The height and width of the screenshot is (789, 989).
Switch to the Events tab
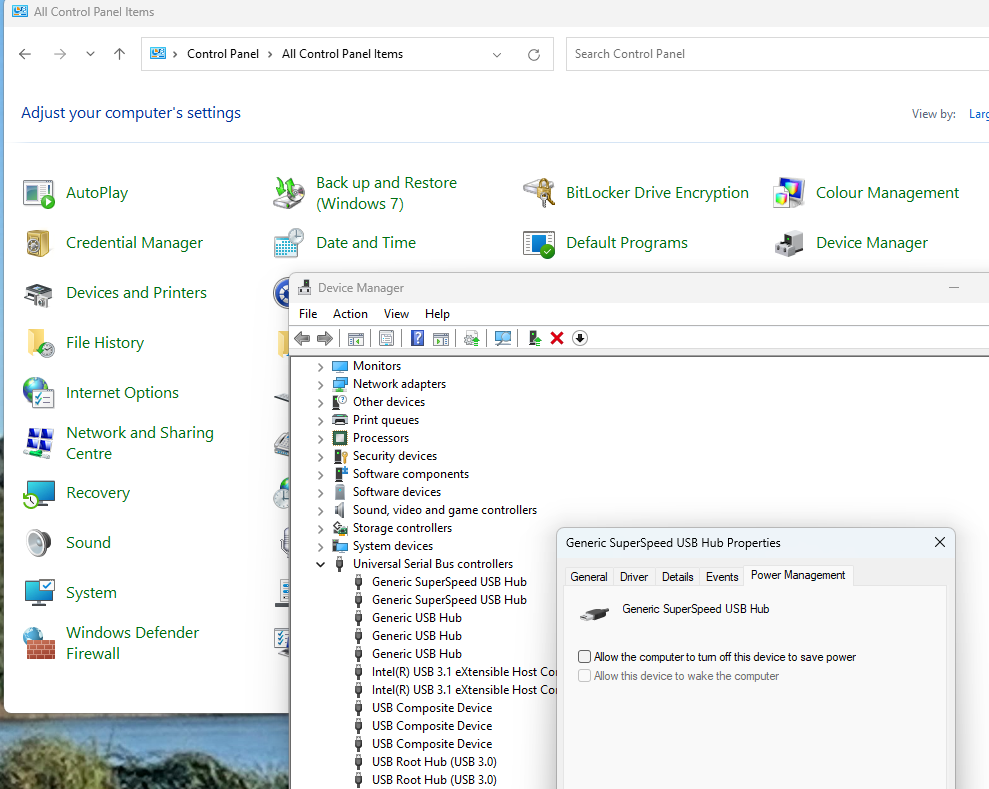(722, 577)
